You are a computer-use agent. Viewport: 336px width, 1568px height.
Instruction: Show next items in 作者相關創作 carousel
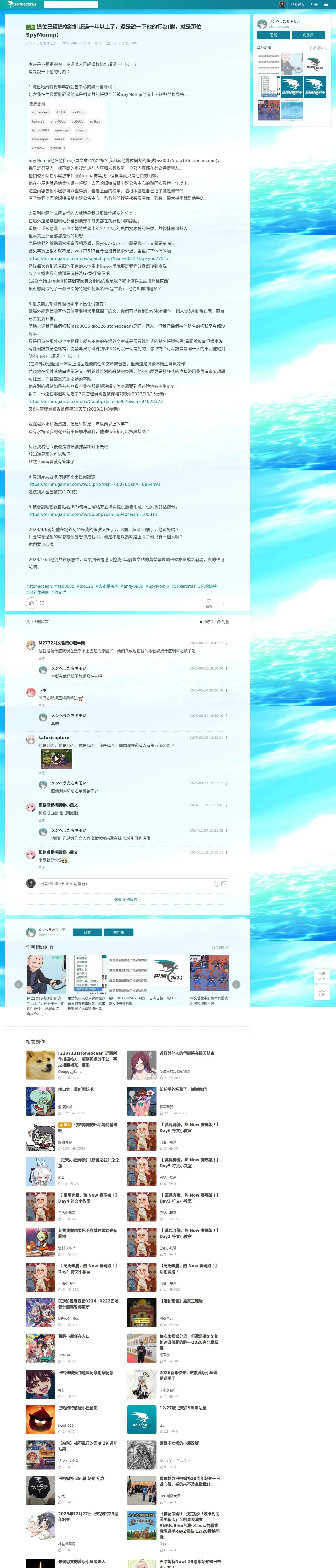(x=237, y=984)
